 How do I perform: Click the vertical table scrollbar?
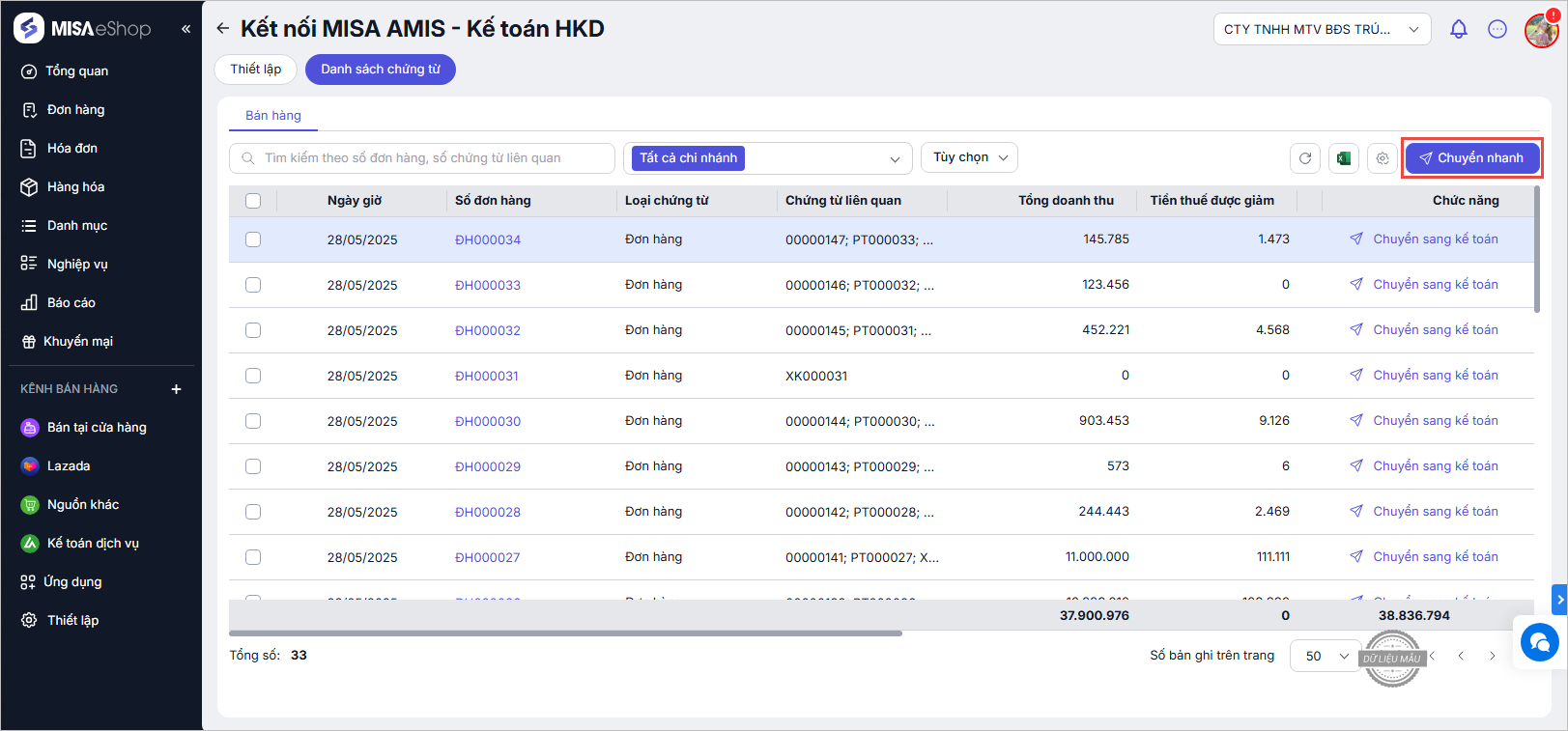(x=1537, y=249)
